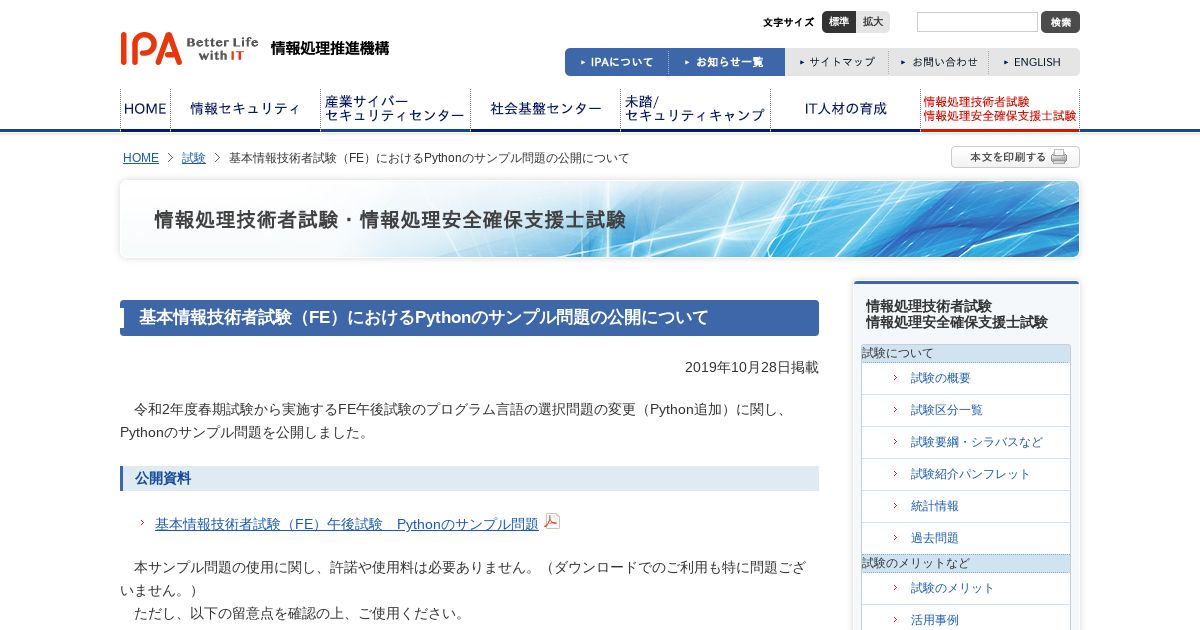Open 未踏/セキュリティキャンプ navigation item
This screenshot has height=630, width=1200.
(x=695, y=109)
